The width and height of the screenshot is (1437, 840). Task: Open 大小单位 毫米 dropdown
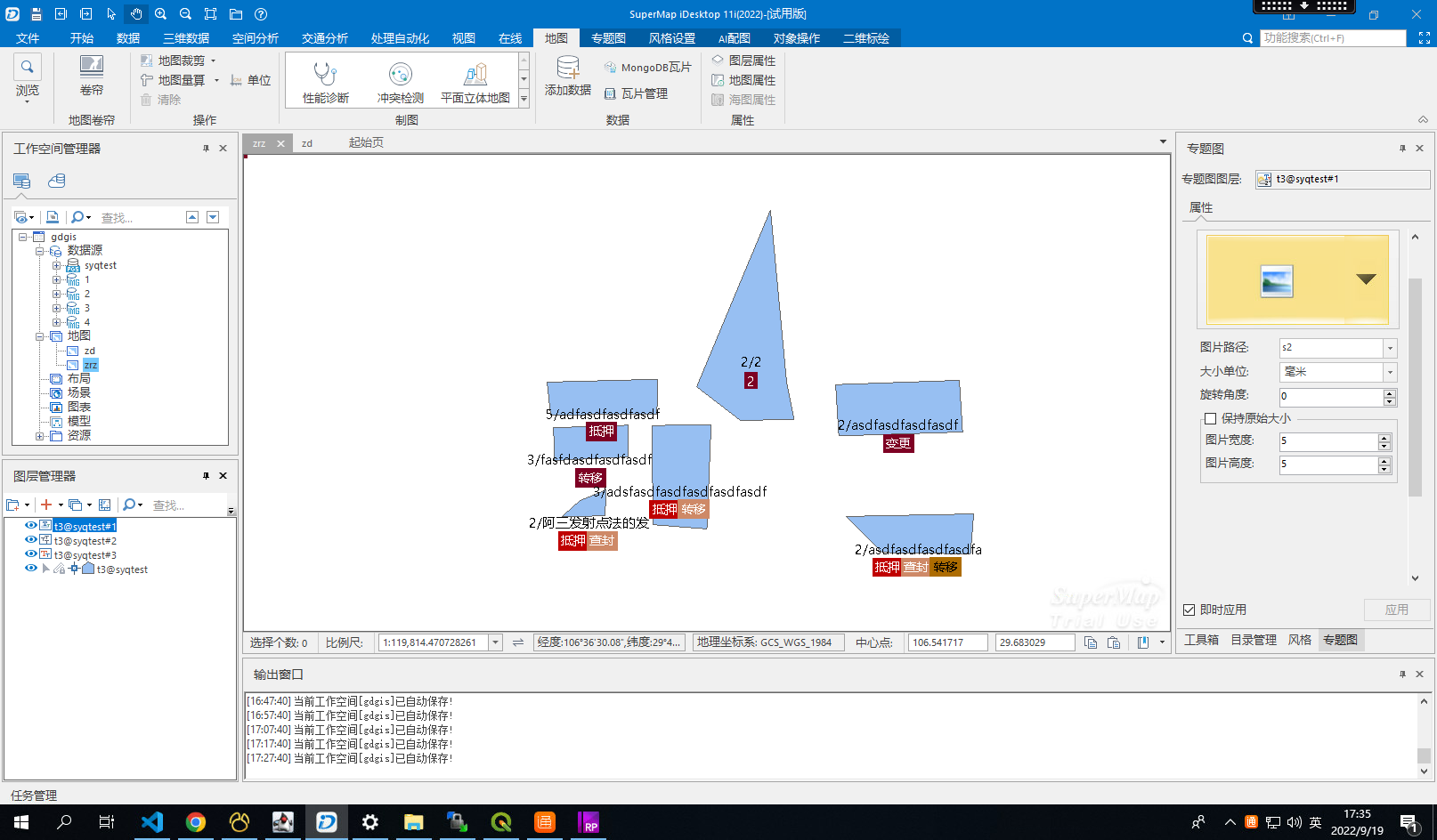pos(1390,372)
